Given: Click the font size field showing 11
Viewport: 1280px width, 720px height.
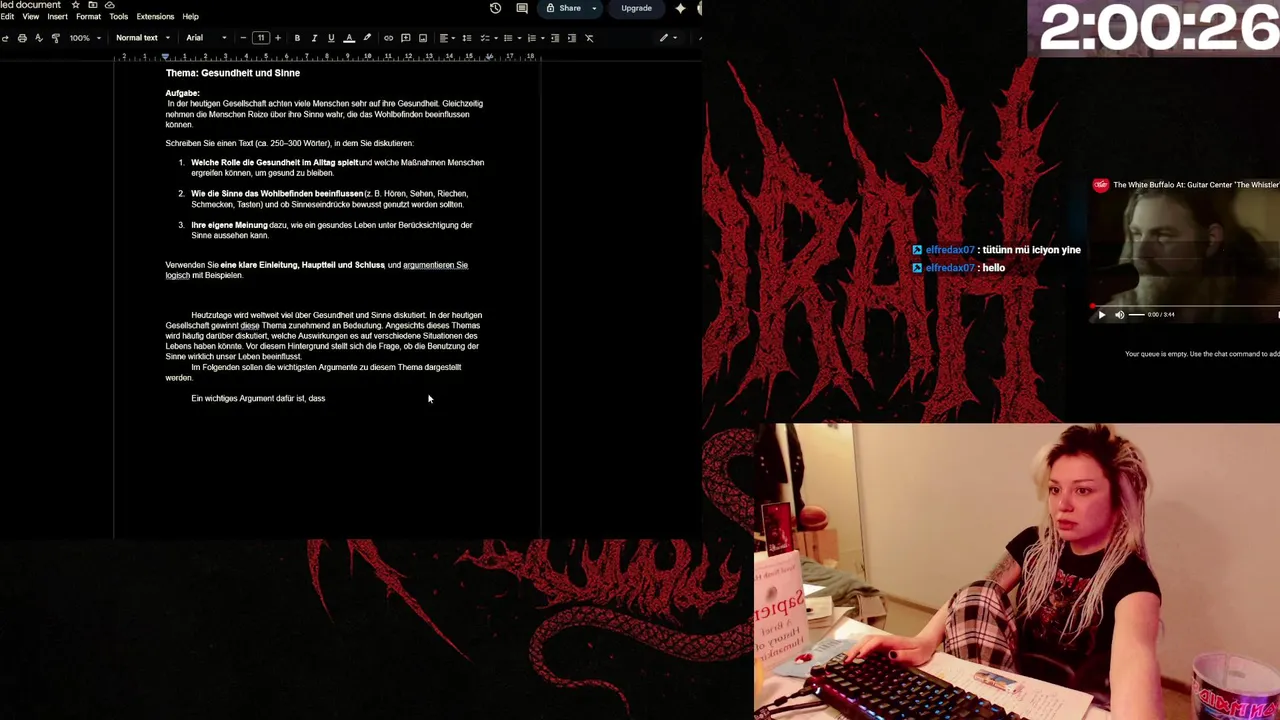Looking at the screenshot, I should pyautogui.click(x=261, y=38).
